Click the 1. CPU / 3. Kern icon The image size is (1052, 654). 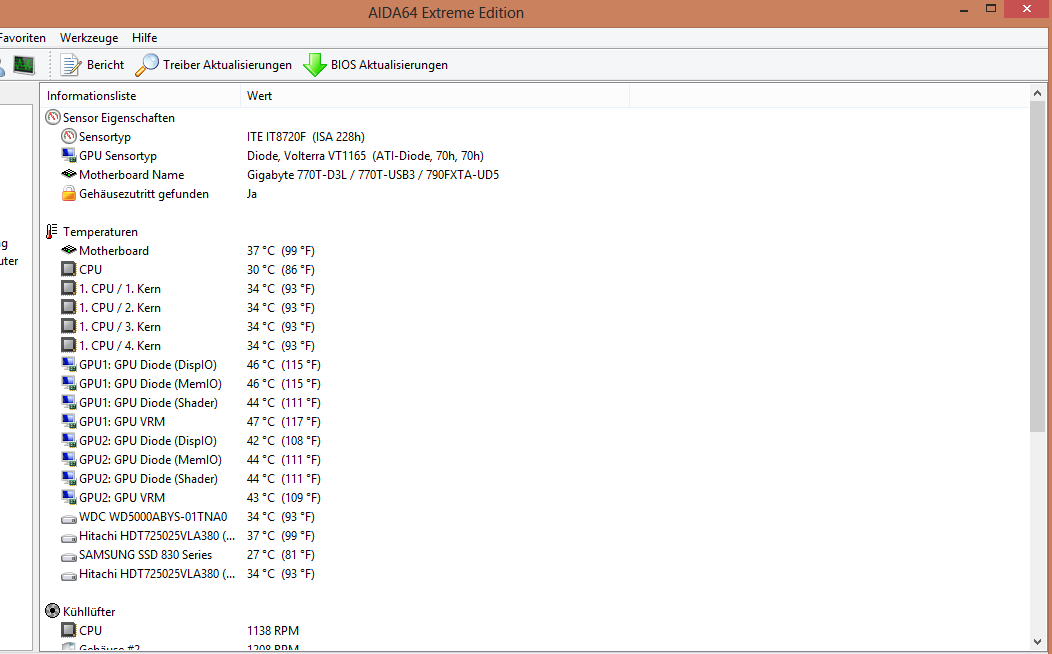point(68,326)
